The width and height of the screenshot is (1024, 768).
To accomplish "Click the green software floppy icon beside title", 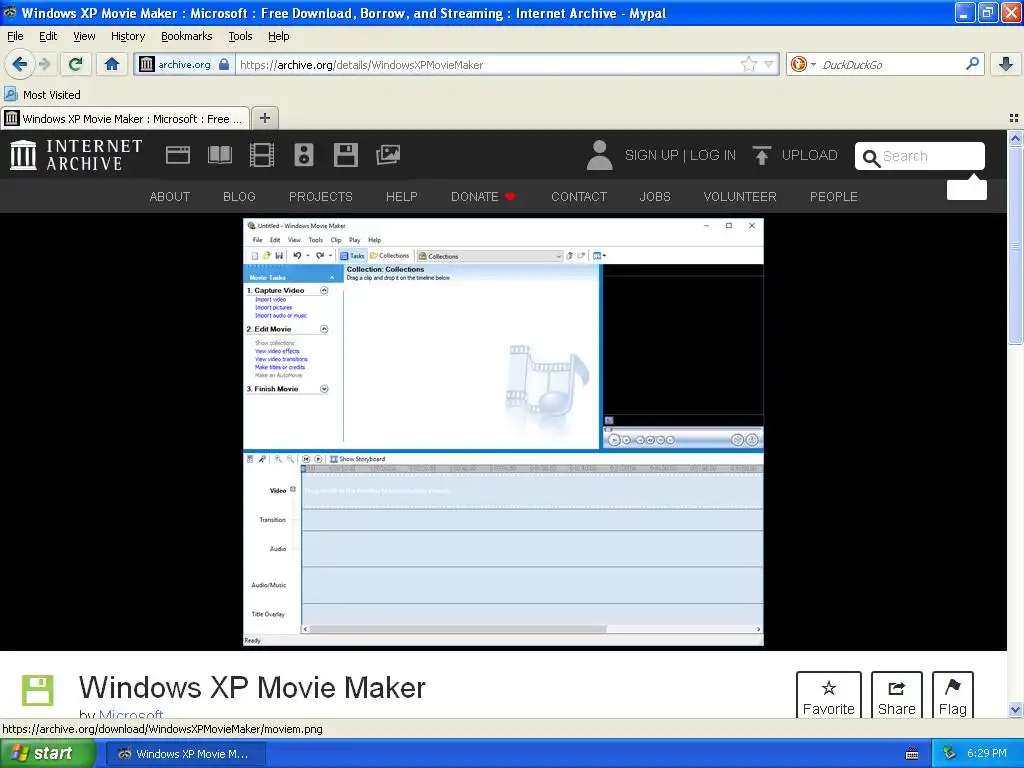I will pos(37,690).
